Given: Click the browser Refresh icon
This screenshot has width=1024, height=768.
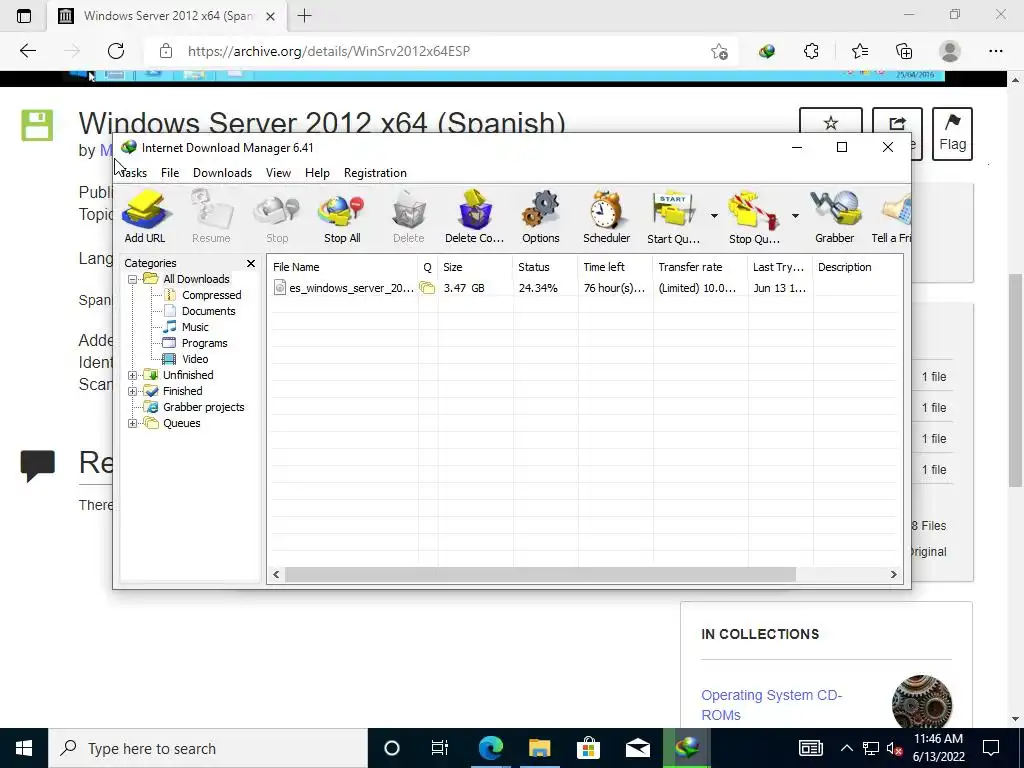Looking at the screenshot, I should pos(116,51).
